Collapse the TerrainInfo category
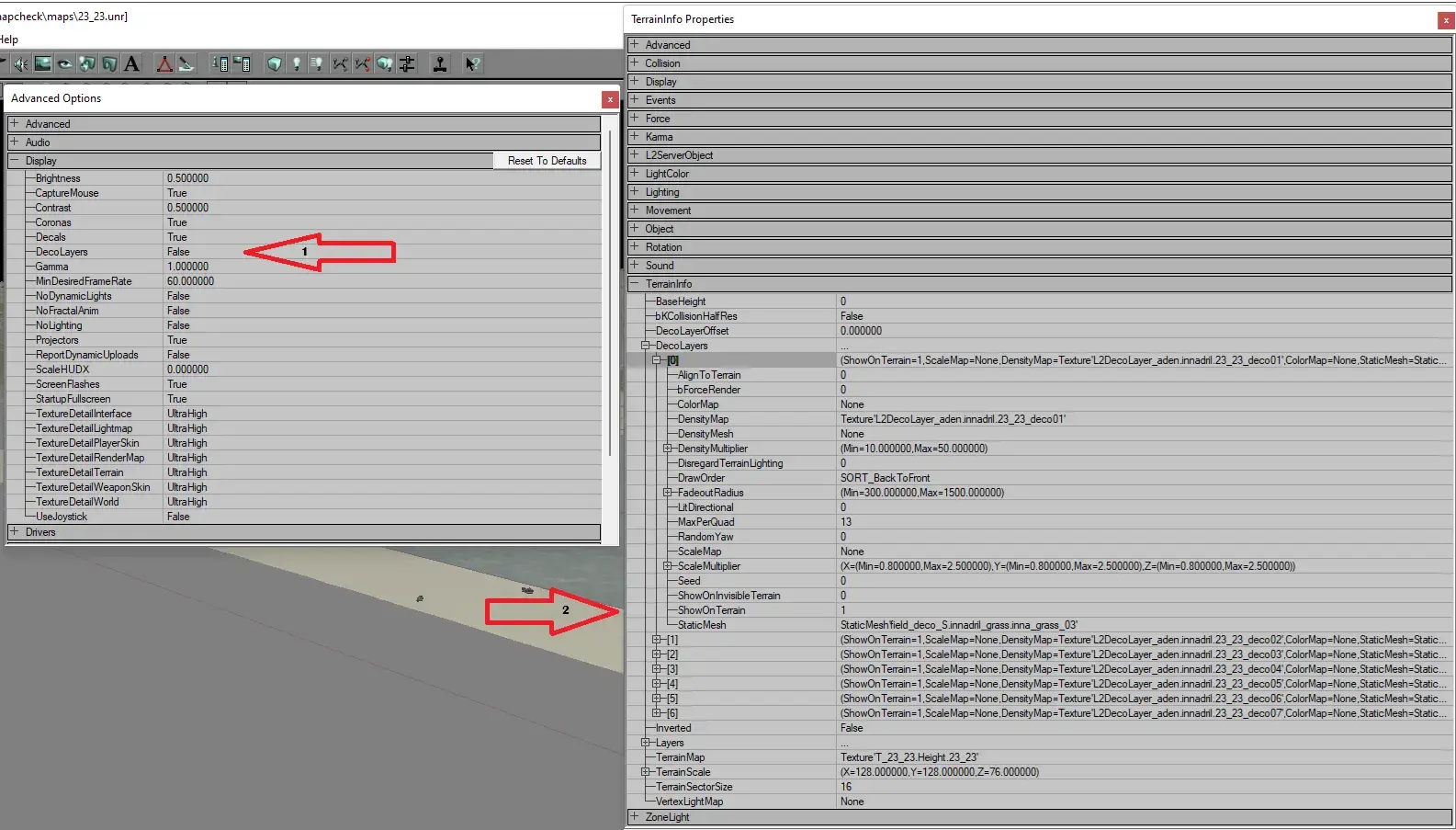Image resolution: width=1456 pixels, height=830 pixels. coord(634,283)
